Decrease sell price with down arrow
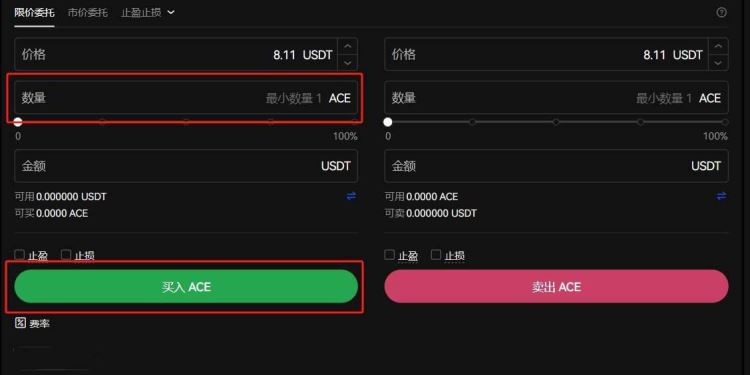 click(718, 63)
